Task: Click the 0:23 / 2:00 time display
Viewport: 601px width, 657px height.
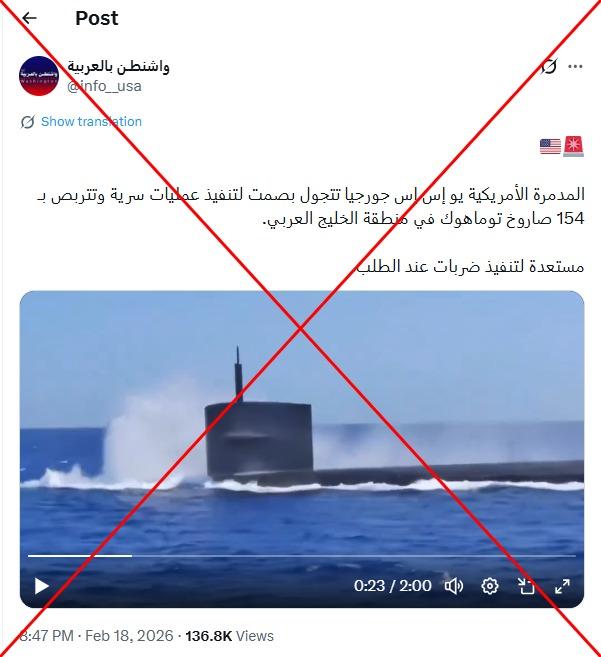Action: 392,585
